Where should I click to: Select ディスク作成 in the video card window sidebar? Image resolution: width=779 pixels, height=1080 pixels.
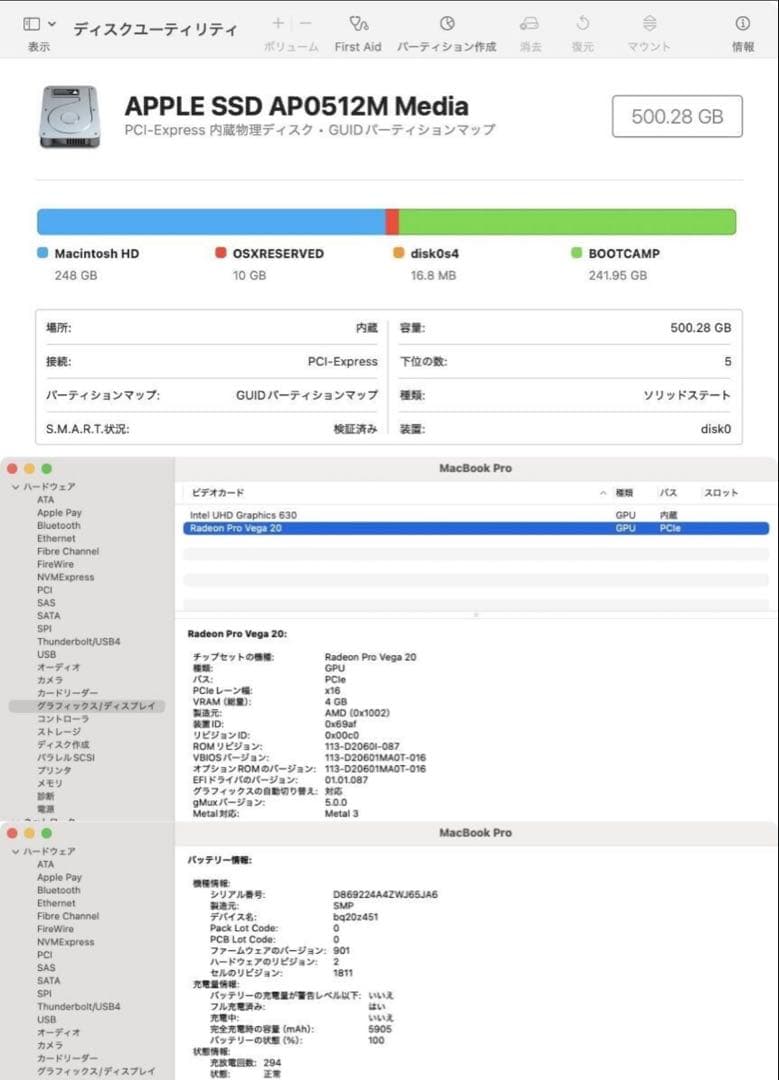point(63,745)
